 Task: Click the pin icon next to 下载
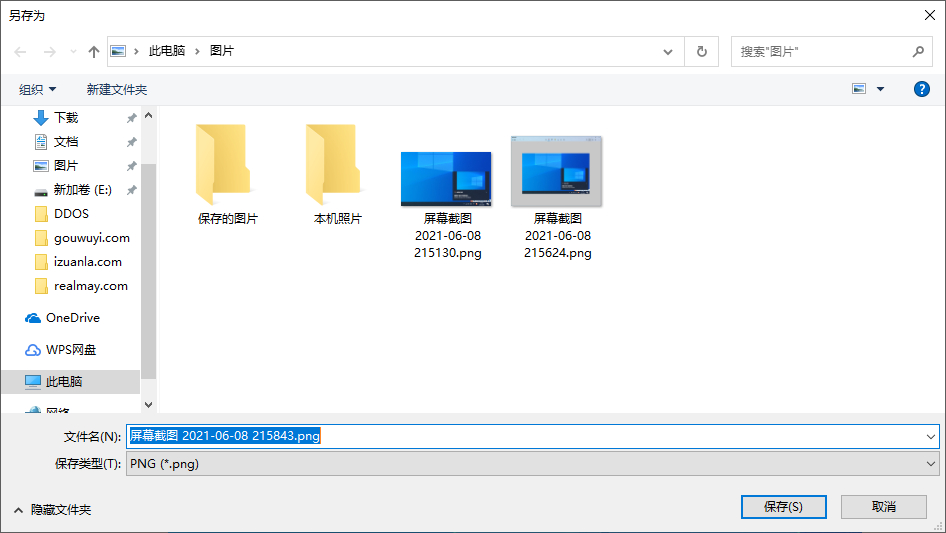coord(131,118)
